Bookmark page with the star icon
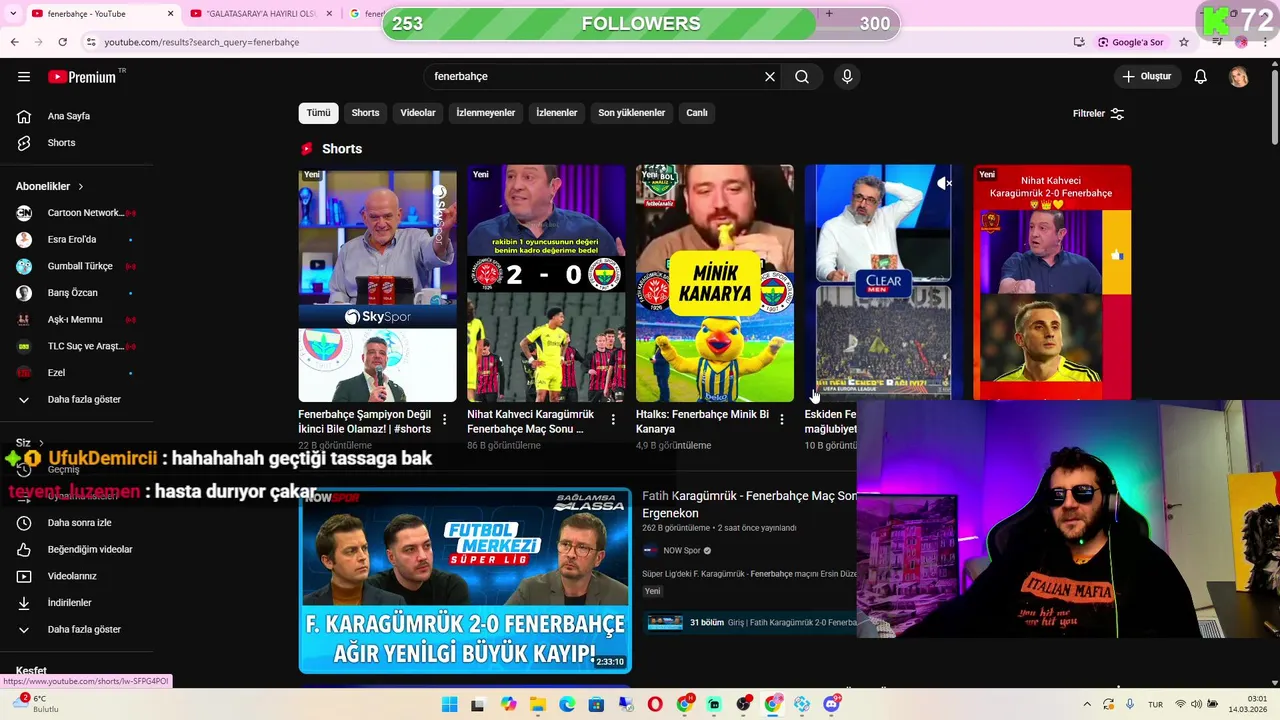1280x720 pixels. (1184, 42)
